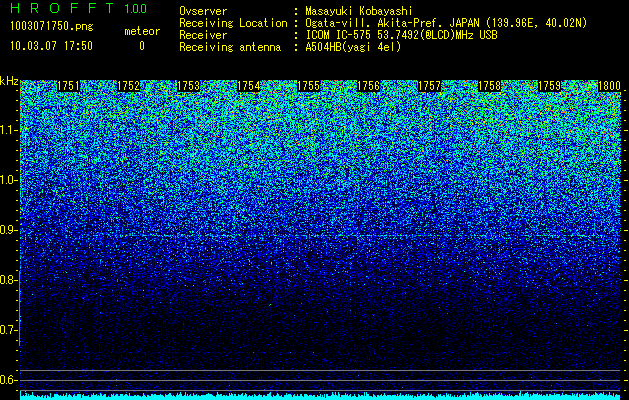Click the filename 1003071750.png
629x400 pixels.
pyautogui.click(x=52, y=27)
